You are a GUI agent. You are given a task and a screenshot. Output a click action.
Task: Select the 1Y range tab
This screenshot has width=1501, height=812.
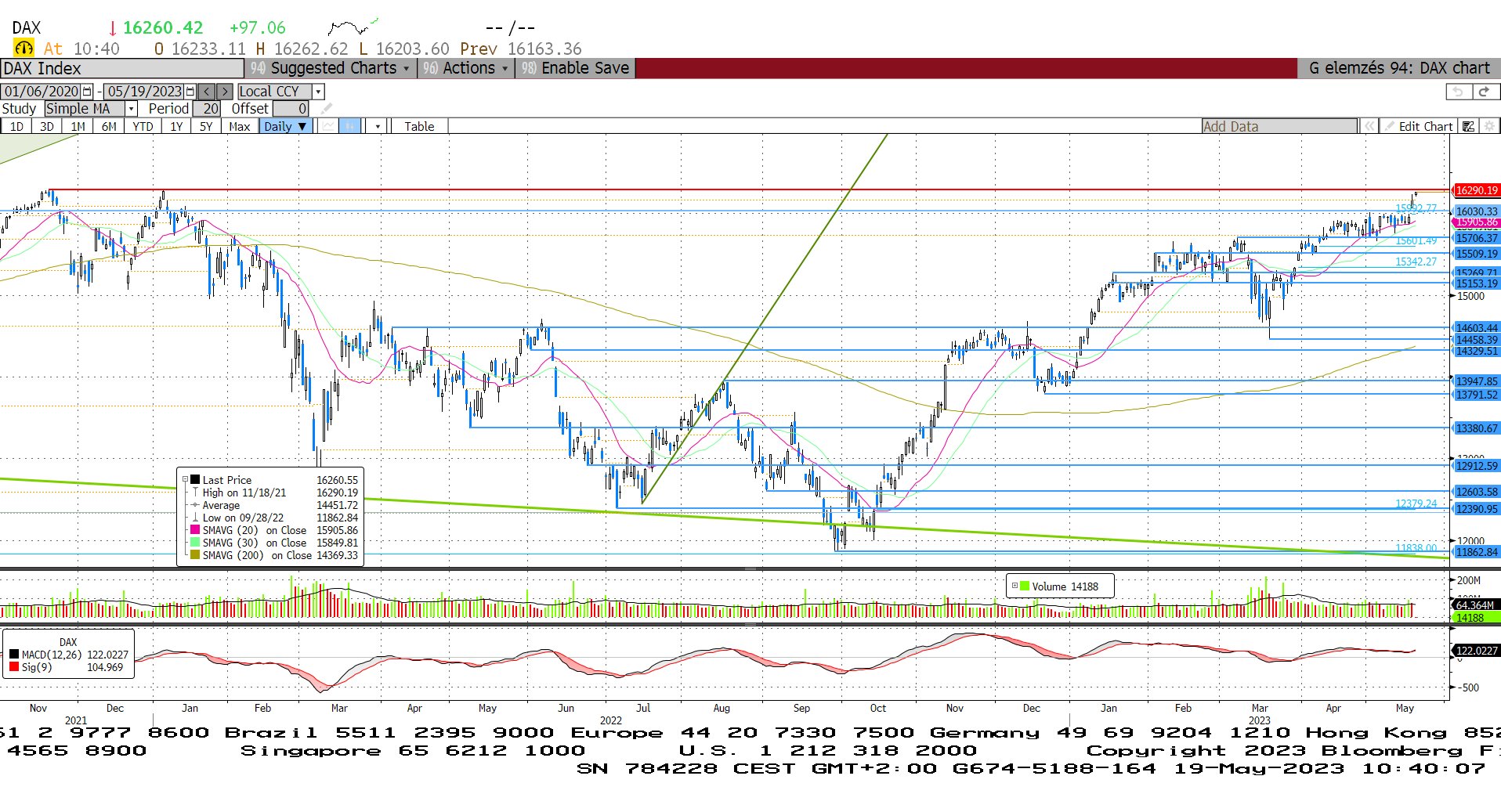(x=176, y=126)
